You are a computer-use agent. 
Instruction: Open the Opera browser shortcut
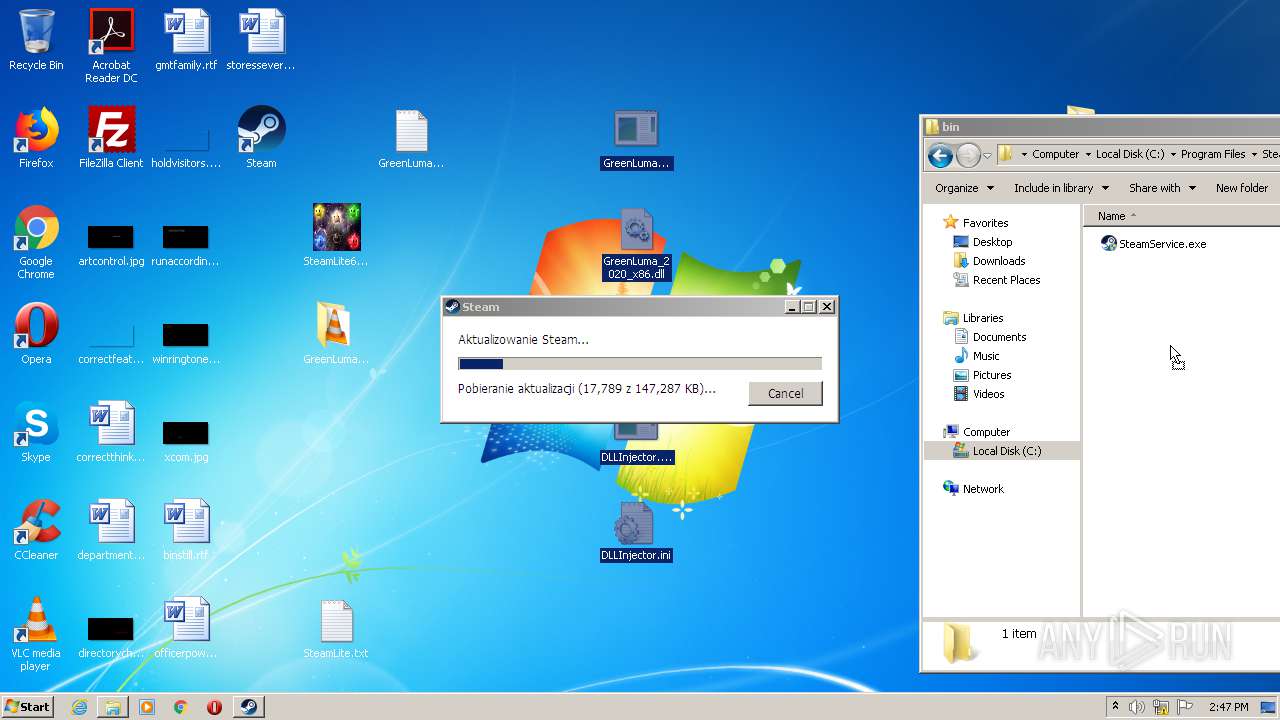click(x=36, y=334)
